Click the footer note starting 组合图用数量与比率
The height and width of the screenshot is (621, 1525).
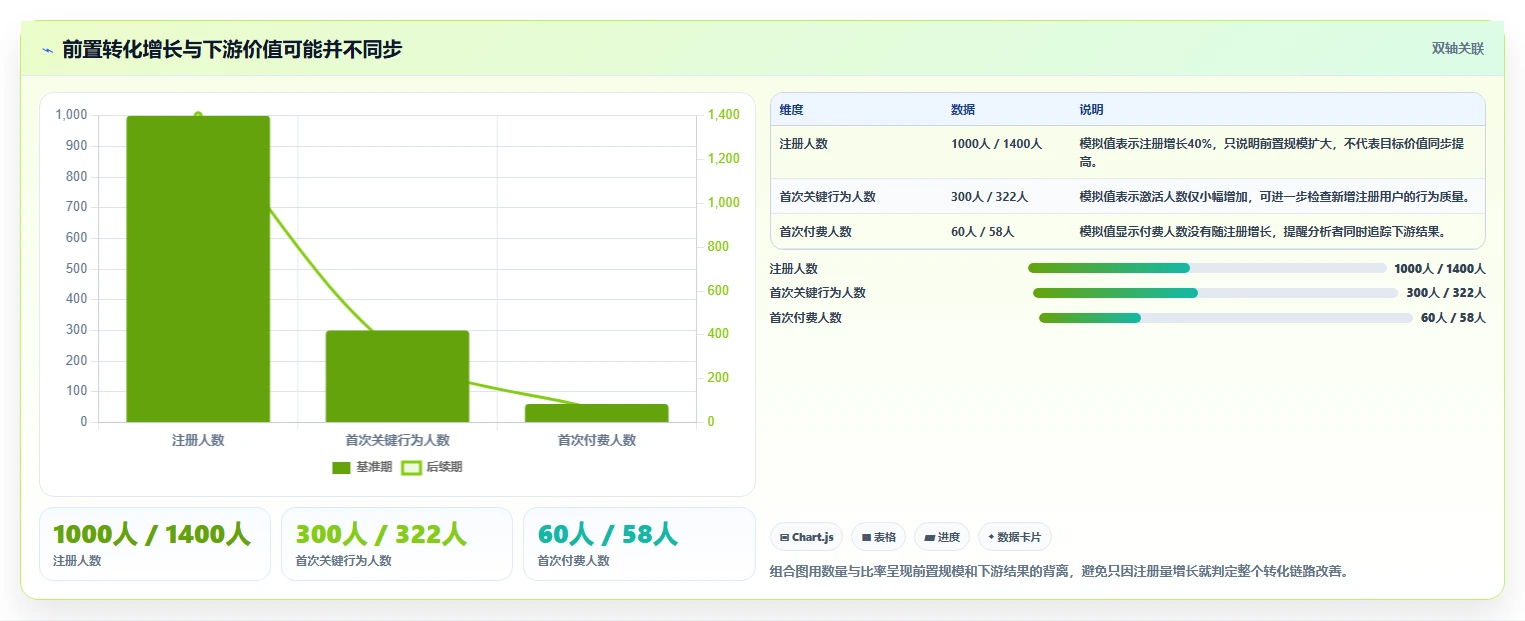point(1060,572)
